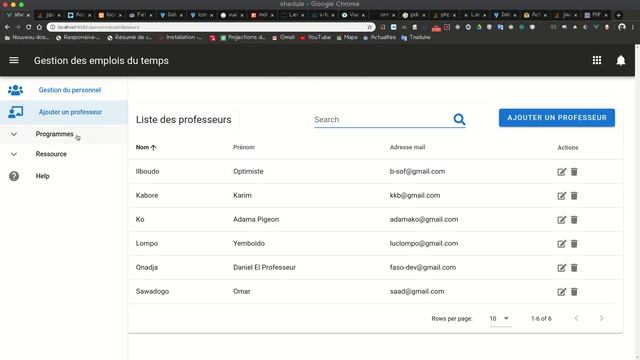Go to previous table page arrow

coord(576,318)
